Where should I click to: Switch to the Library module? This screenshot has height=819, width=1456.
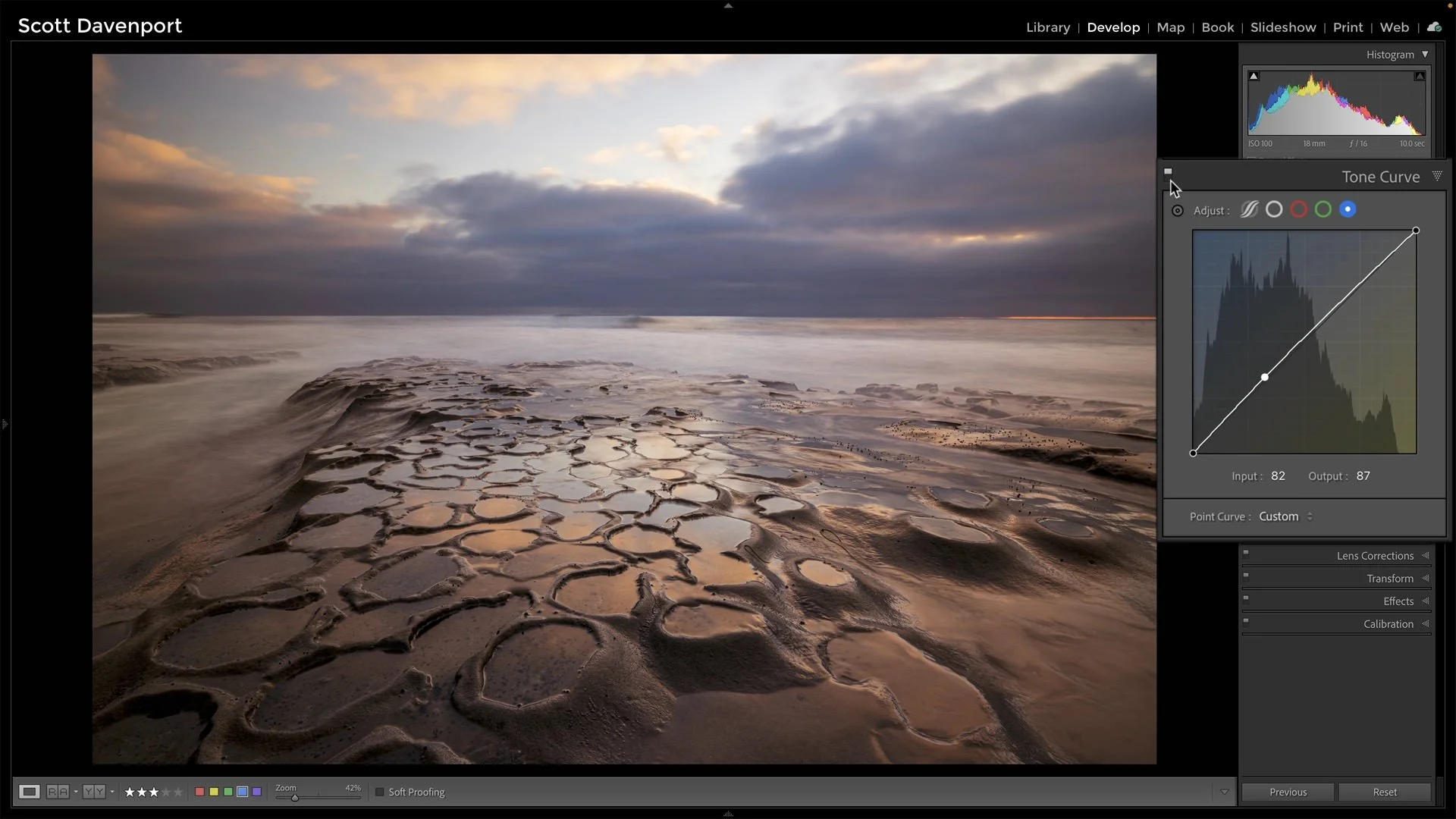(1048, 27)
